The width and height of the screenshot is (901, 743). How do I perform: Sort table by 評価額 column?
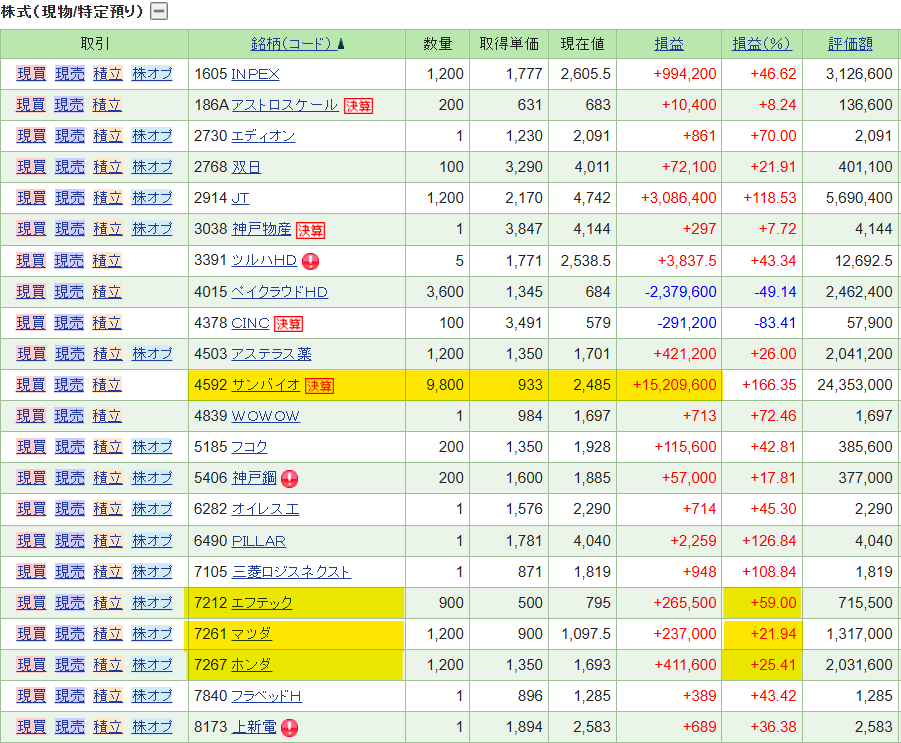(850, 44)
